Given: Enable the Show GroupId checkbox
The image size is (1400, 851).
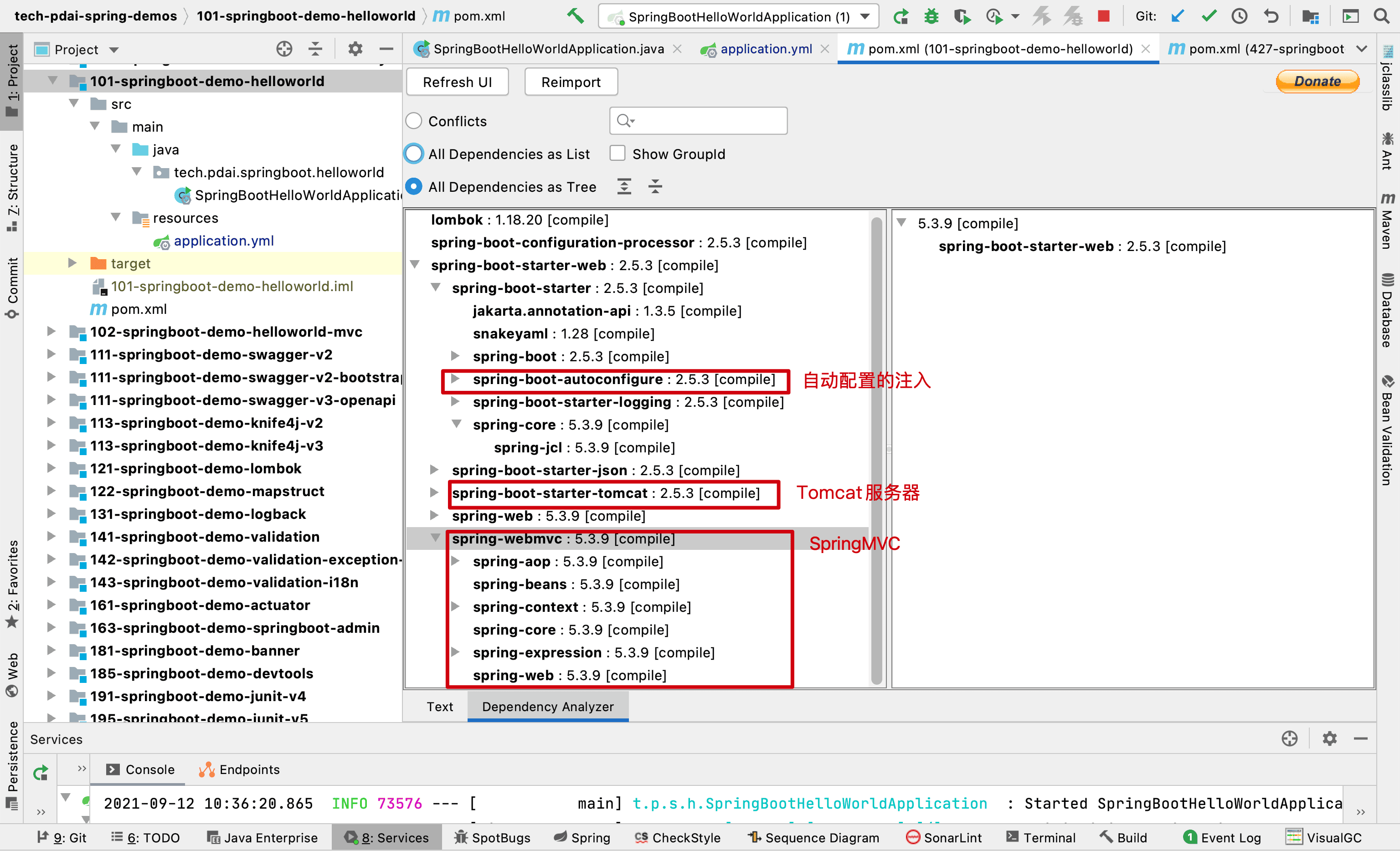Looking at the screenshot, I should coord(617,154).
